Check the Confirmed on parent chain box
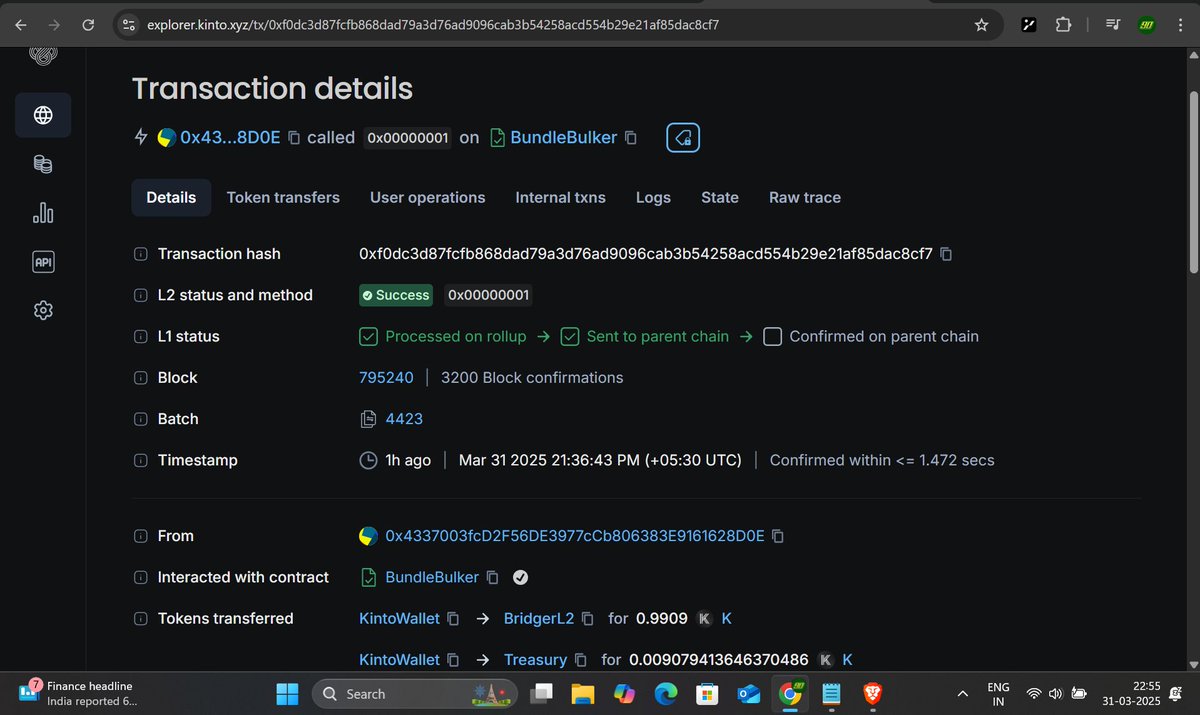The height and width of the screenshot is (715, 1200). tap(772, 337)
